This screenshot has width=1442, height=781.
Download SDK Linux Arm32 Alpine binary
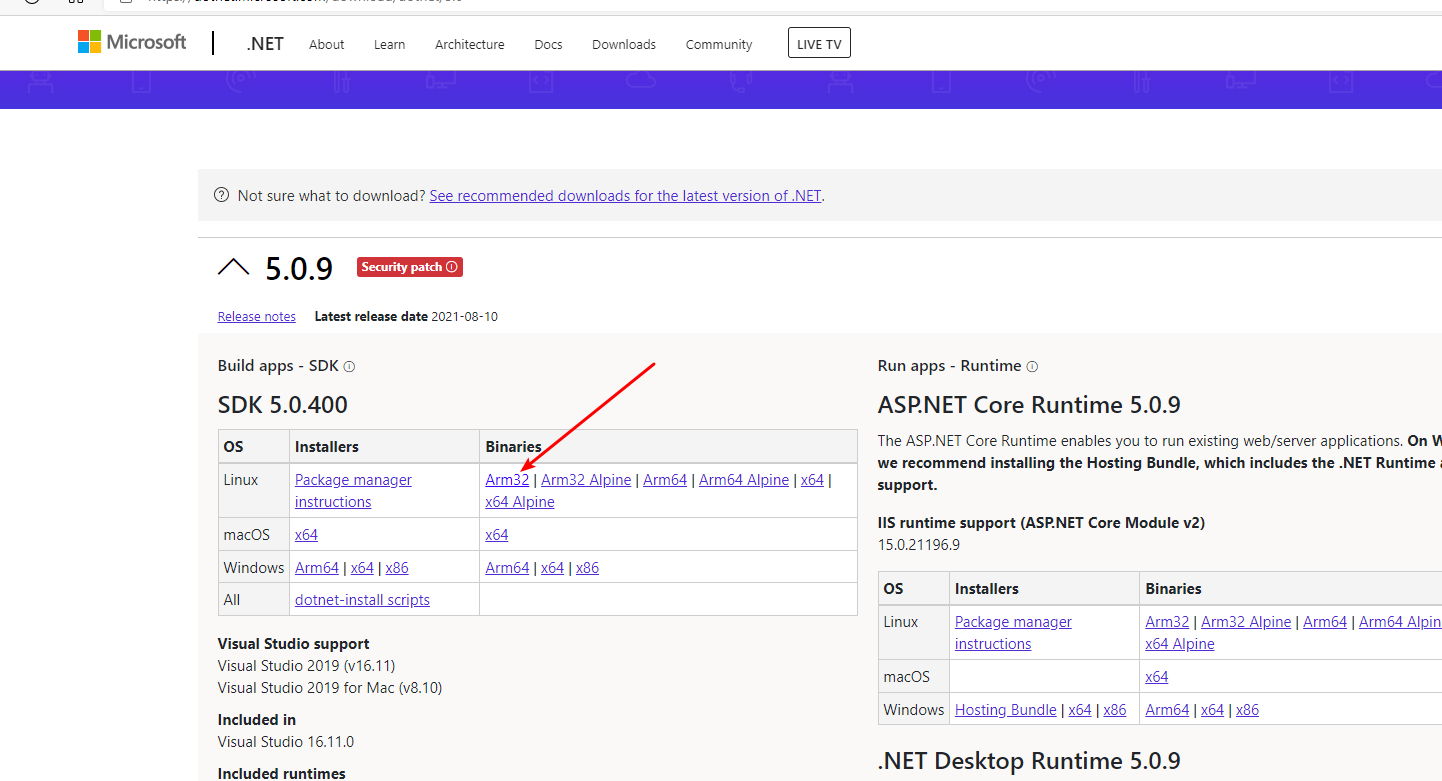pyautogui.click(x=586, y=480)
